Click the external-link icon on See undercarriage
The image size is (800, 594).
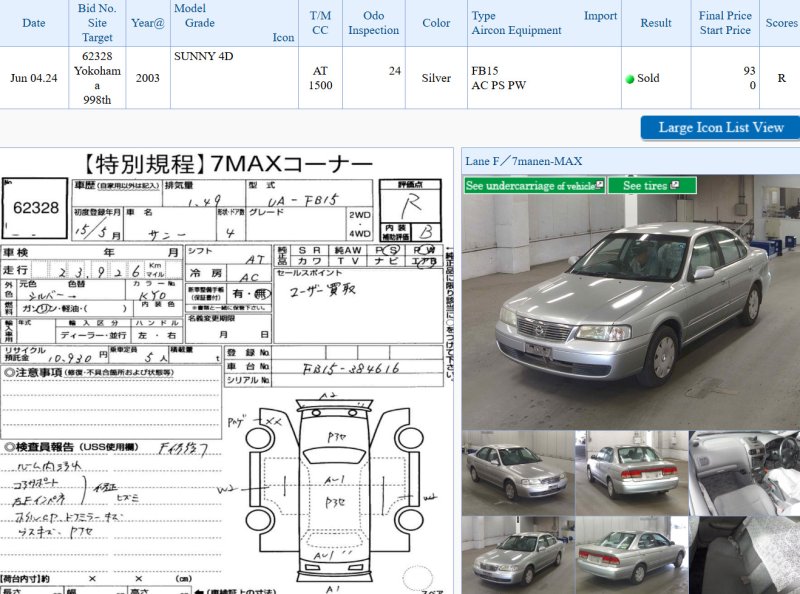(600, 186)
